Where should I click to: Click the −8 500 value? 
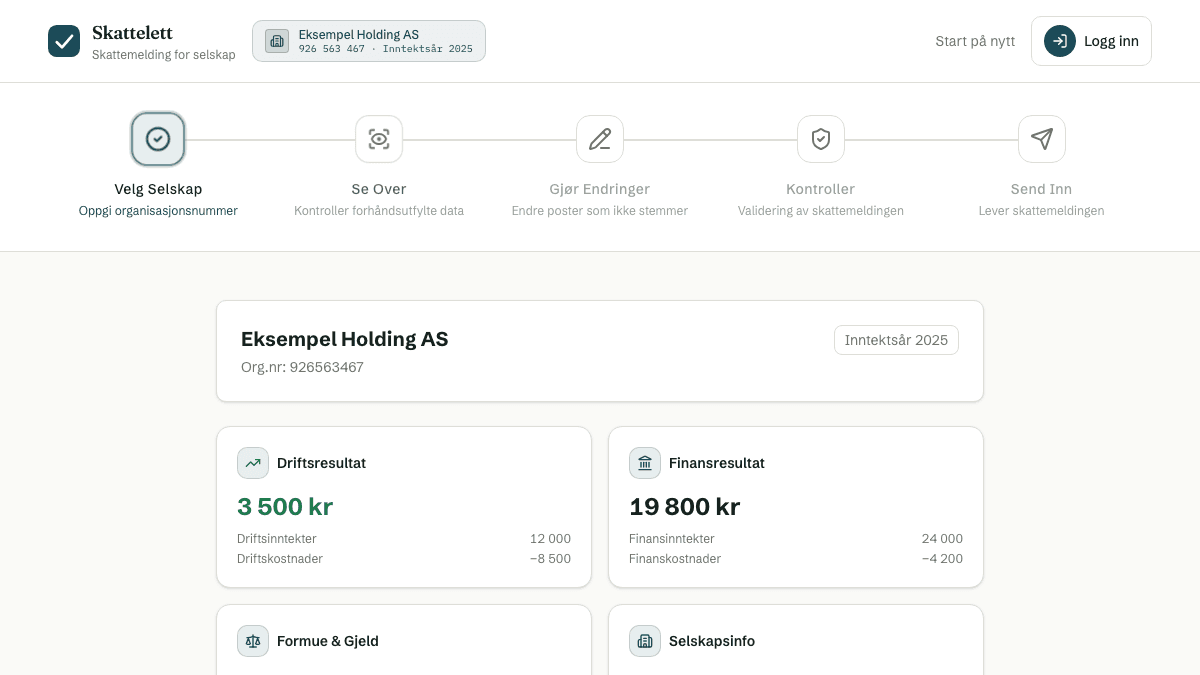tap(550, 559)
